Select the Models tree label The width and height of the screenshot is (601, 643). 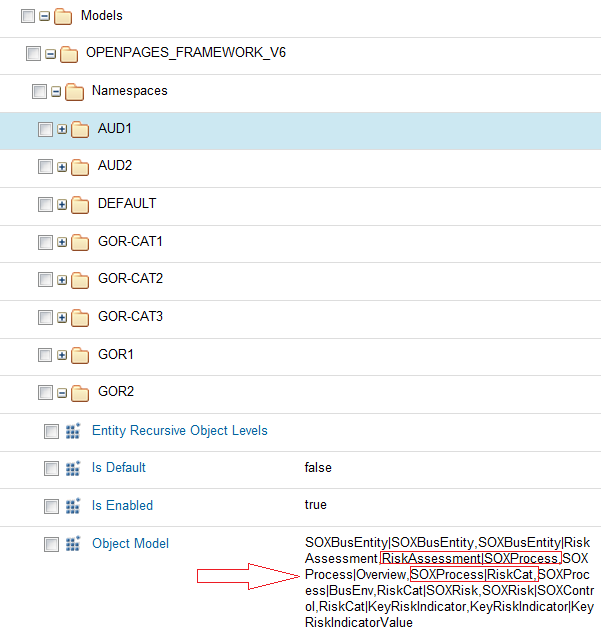tap(102, 16)
